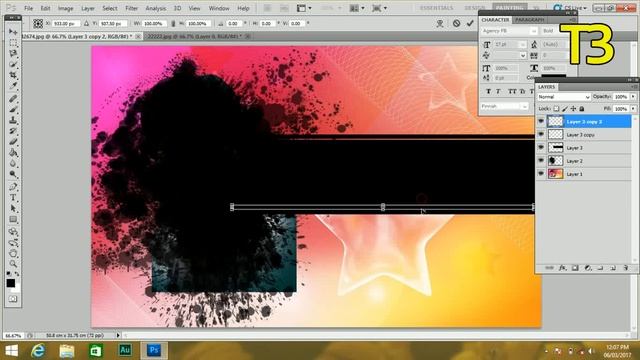Viewport: 640px width, 360px height.
Task: Open the Agency FB font family dropdown
Action: pos(533,31)
